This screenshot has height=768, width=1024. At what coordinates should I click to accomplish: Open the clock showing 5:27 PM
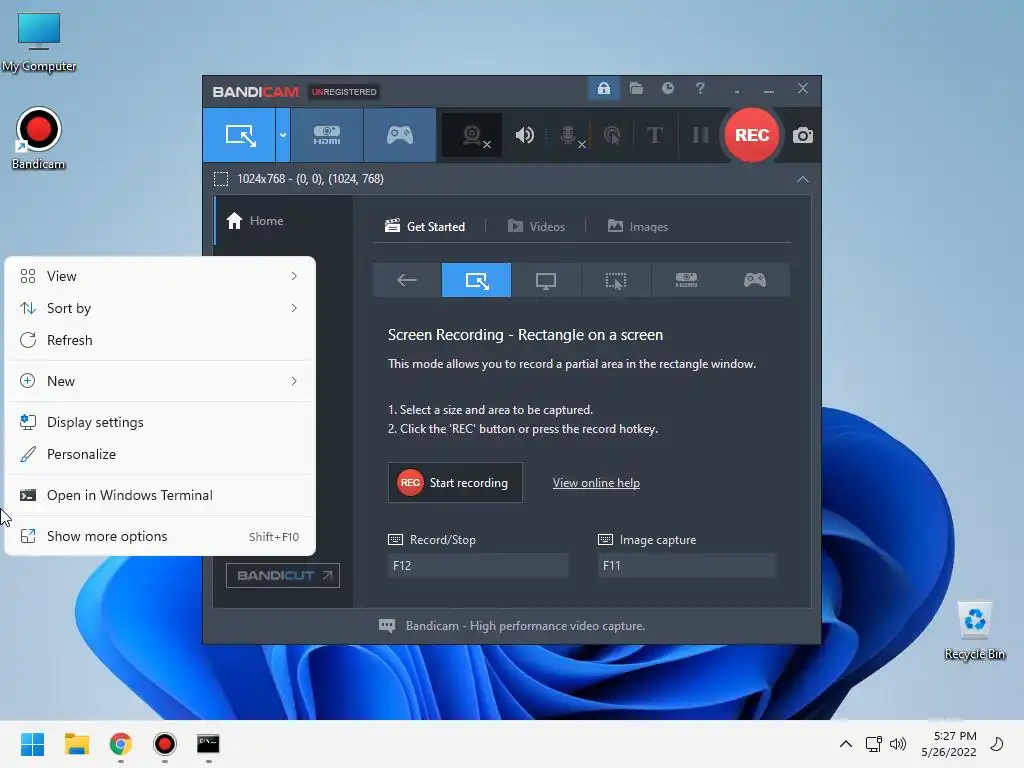[949, 744]
